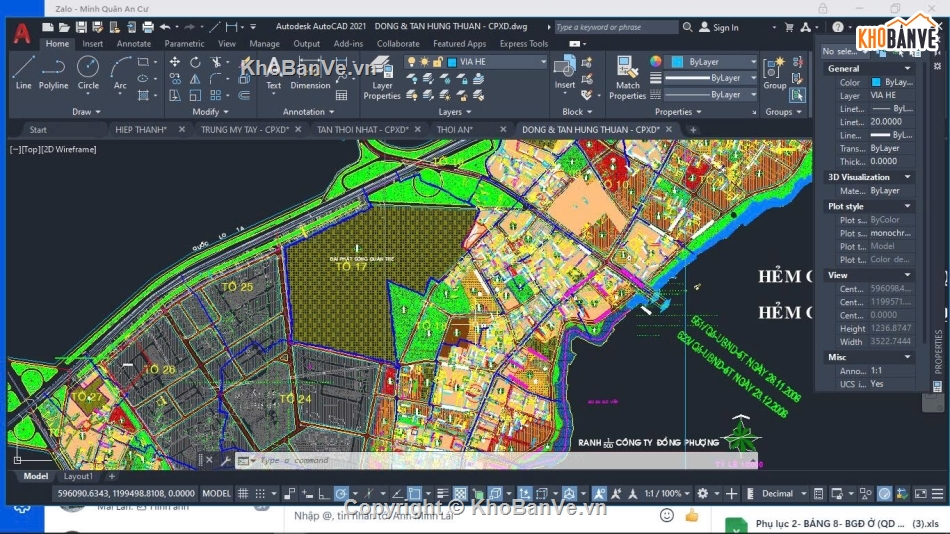950x534 pixels.
Task: Click Undo arrow in quick access toolbar
Action: tap(165, 27)
